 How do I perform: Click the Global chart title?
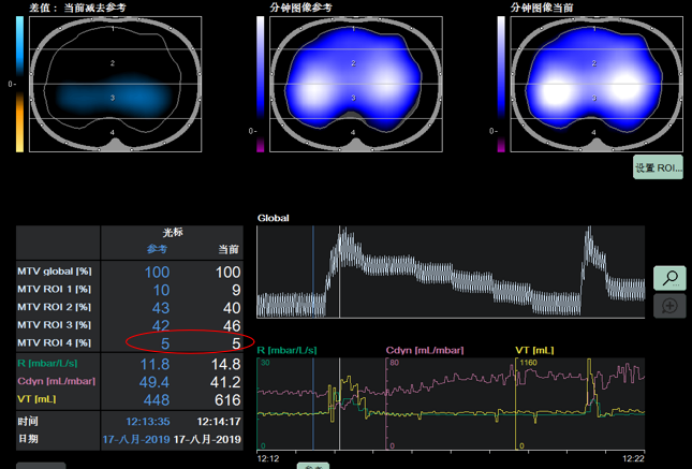click(273, 218)
